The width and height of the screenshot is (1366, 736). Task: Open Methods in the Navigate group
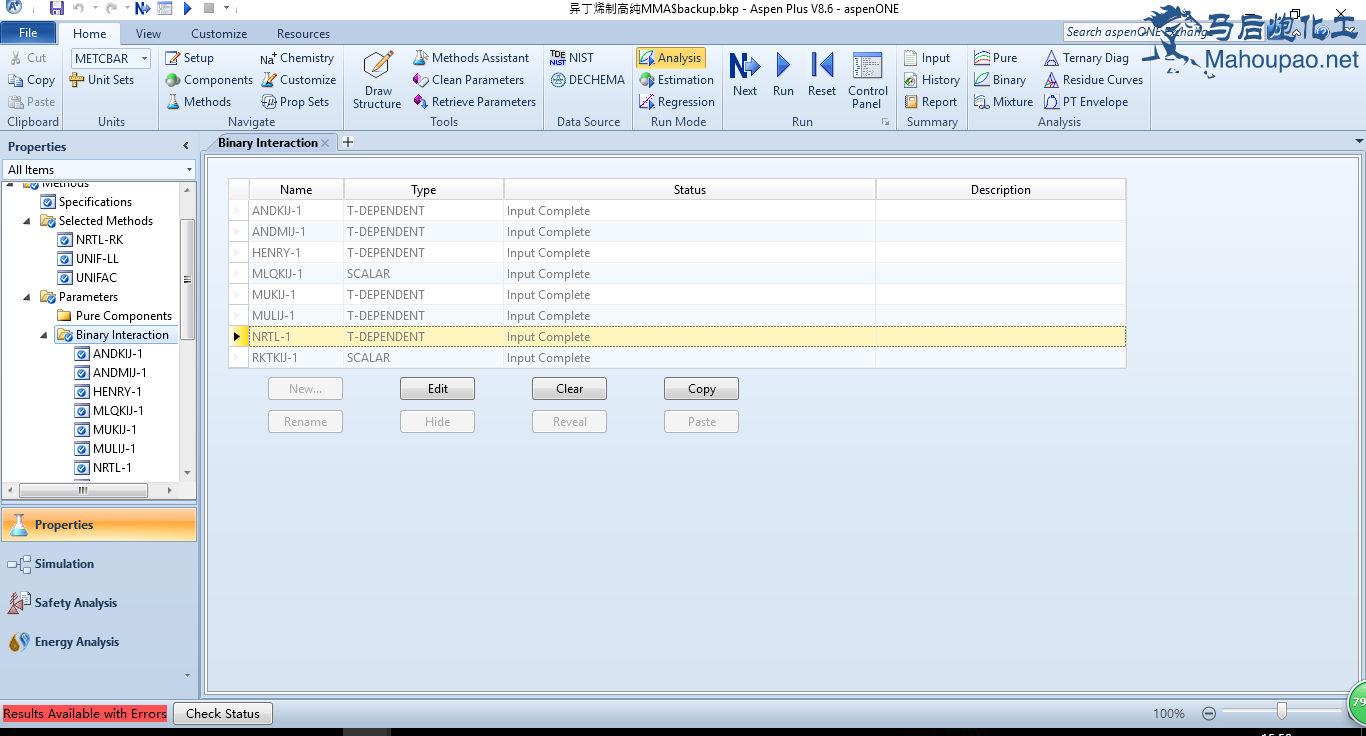coord(198,102)
